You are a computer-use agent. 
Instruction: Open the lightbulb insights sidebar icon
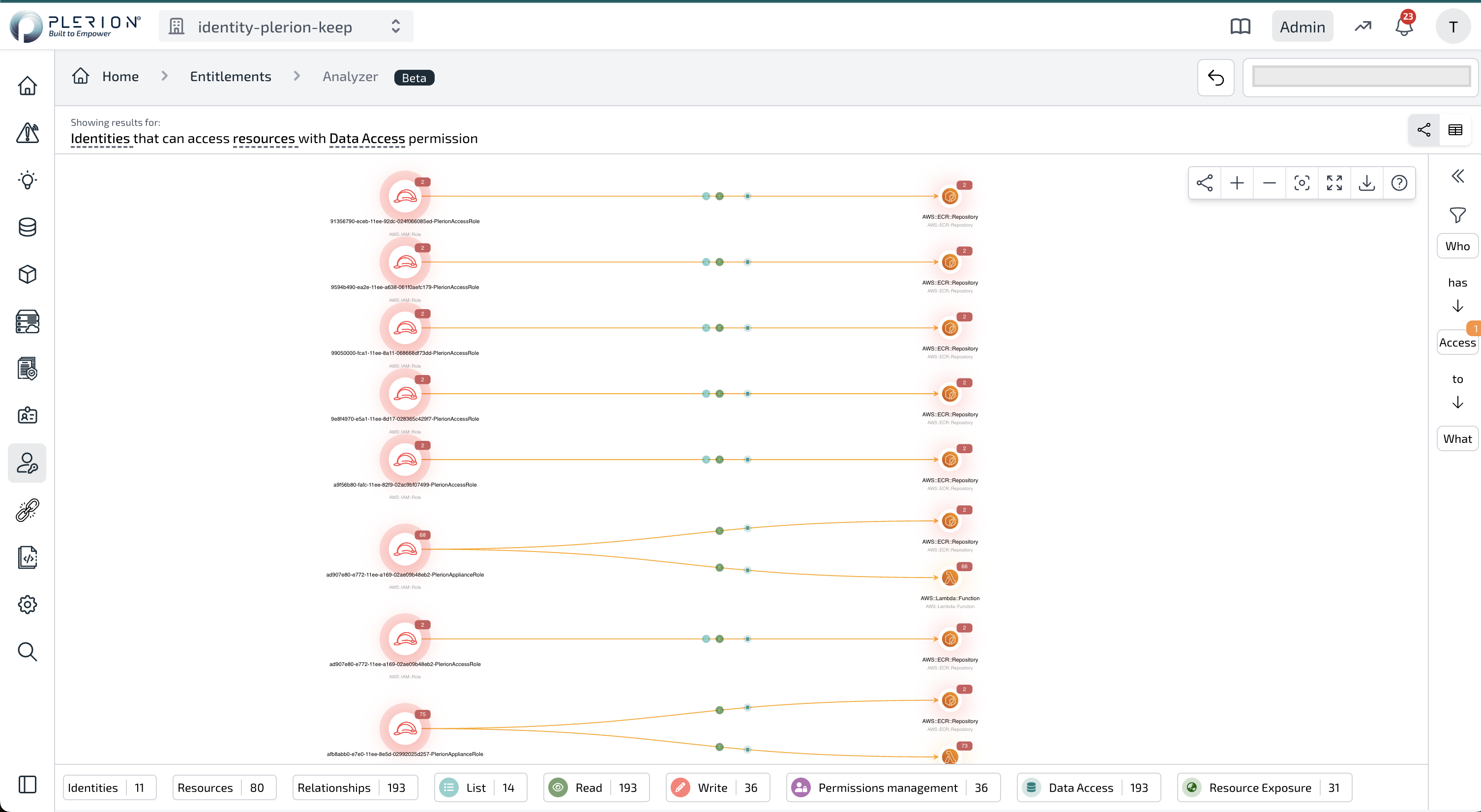tap(27, 180)
